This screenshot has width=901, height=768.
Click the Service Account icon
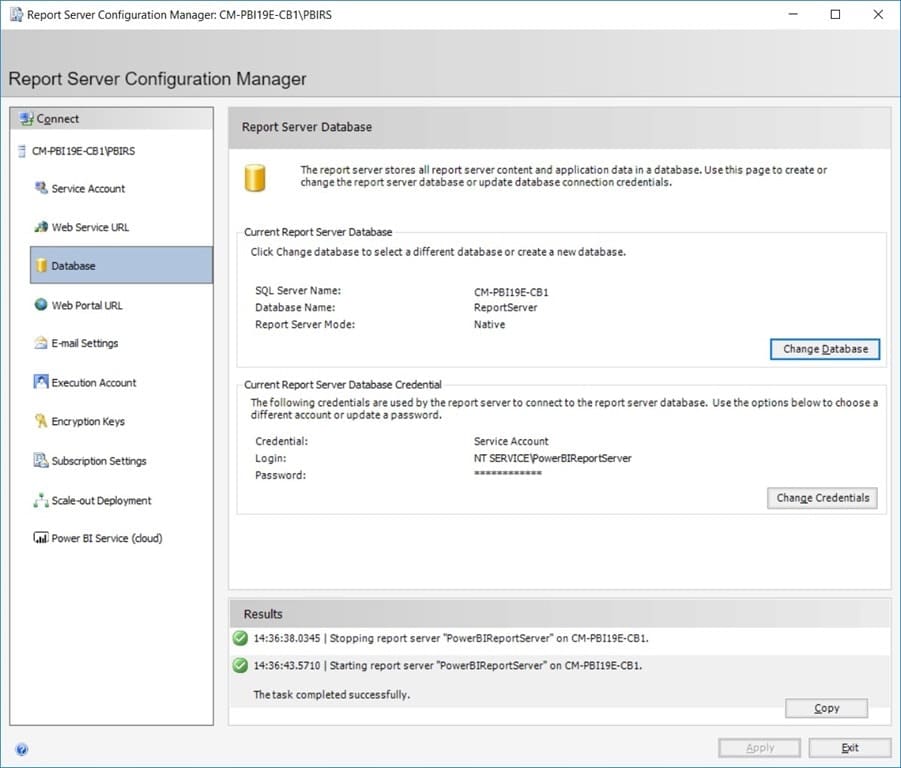pyautogui.click(x=41, y=188)
